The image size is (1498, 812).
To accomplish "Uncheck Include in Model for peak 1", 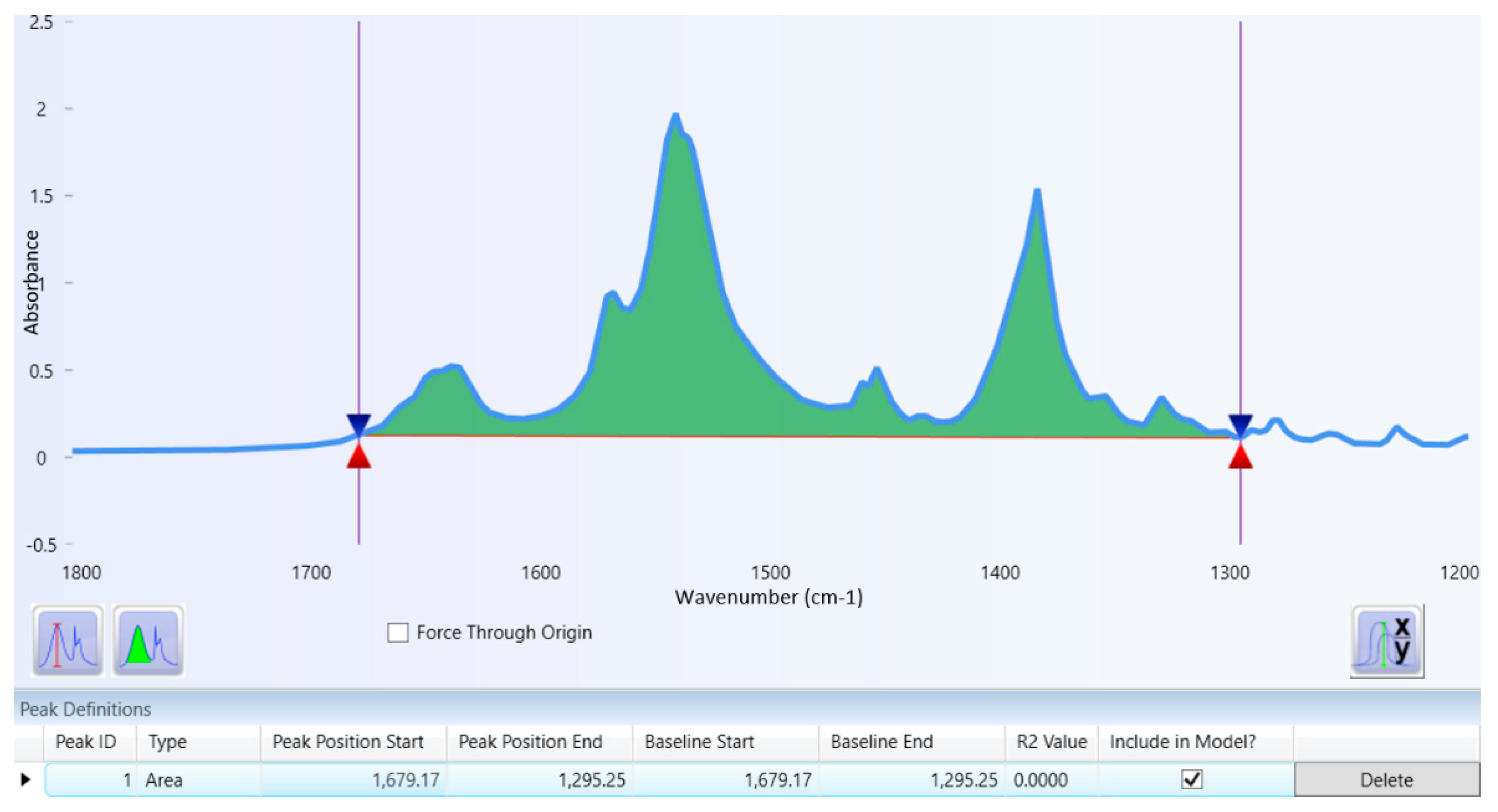I will click(1192, 779).
